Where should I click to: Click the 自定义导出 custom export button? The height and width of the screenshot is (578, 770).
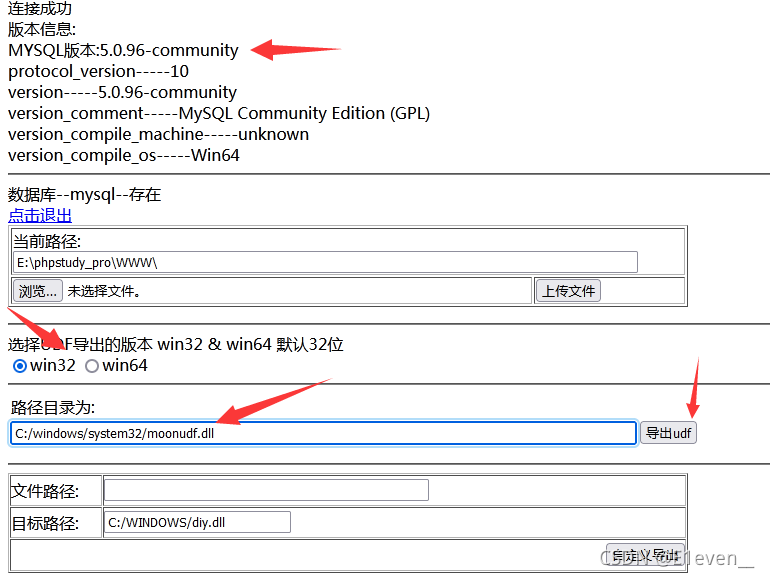pyautogui.click(x=645, y=555)
